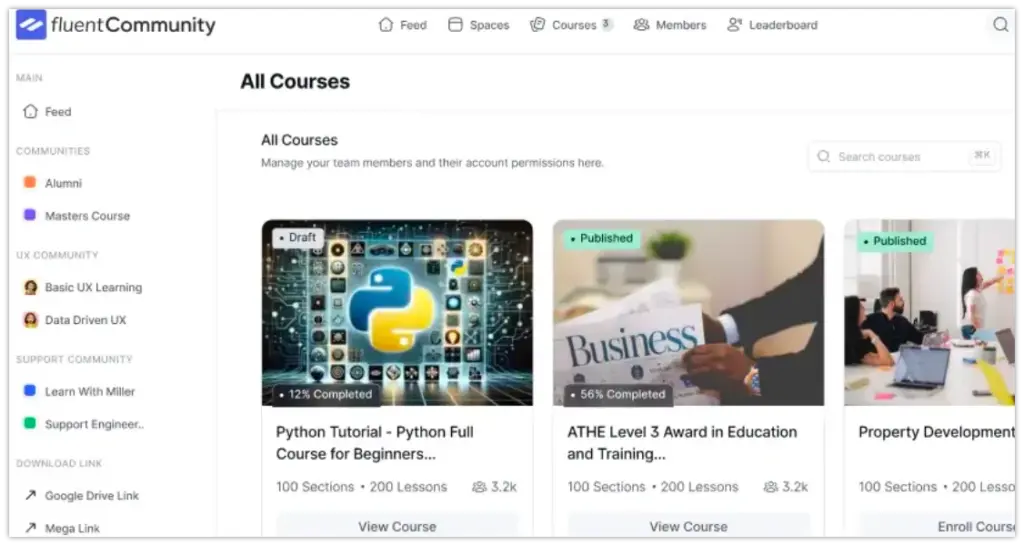Open the Feed tab in top navigation
The height and width of the screenshot is (546, 1024).
(x=403, y=25)
